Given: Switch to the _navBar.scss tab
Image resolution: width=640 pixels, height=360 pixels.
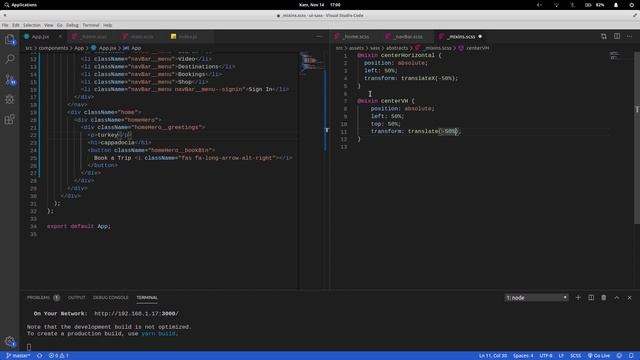Looking at the screenshot, I should 408,36.
